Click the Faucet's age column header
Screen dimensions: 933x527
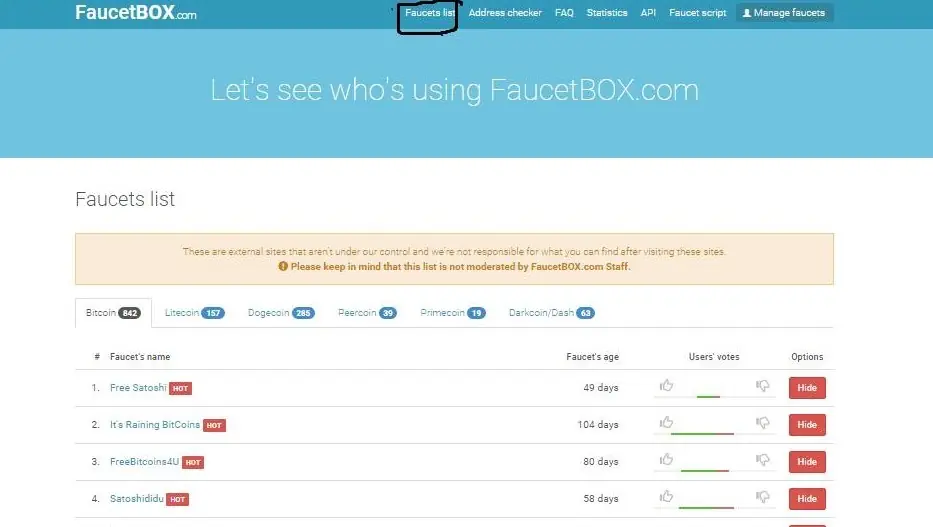point(592,357)
